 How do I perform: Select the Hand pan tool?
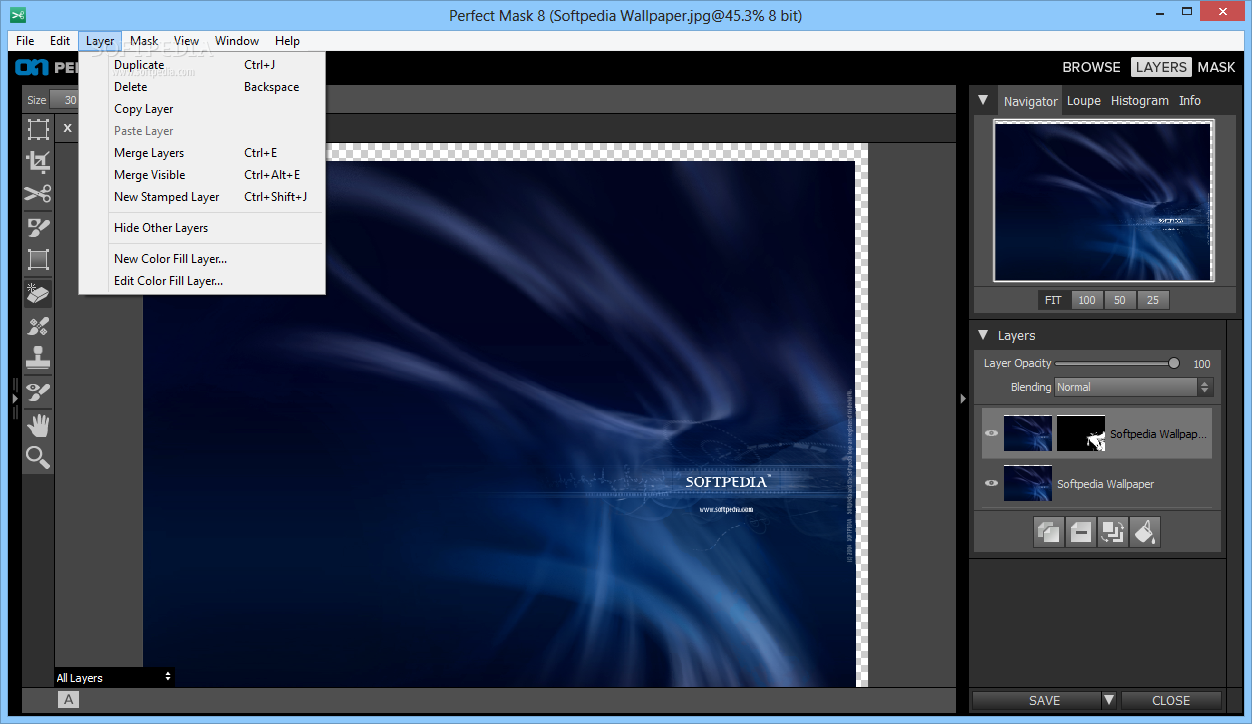click(x=38, y=425)
